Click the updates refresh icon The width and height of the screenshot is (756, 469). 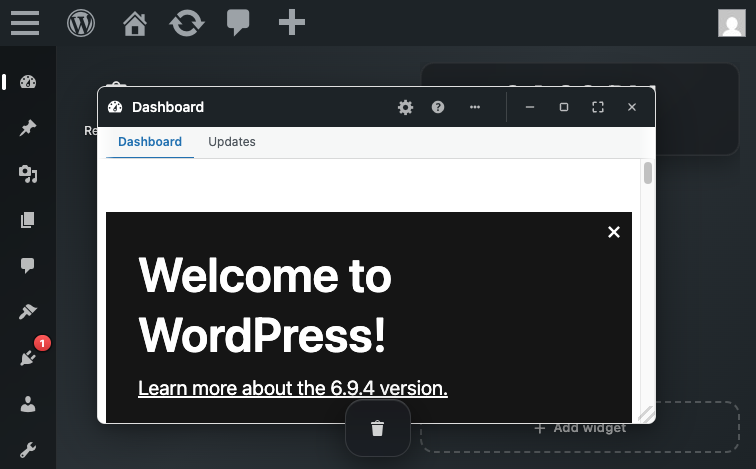187,23
